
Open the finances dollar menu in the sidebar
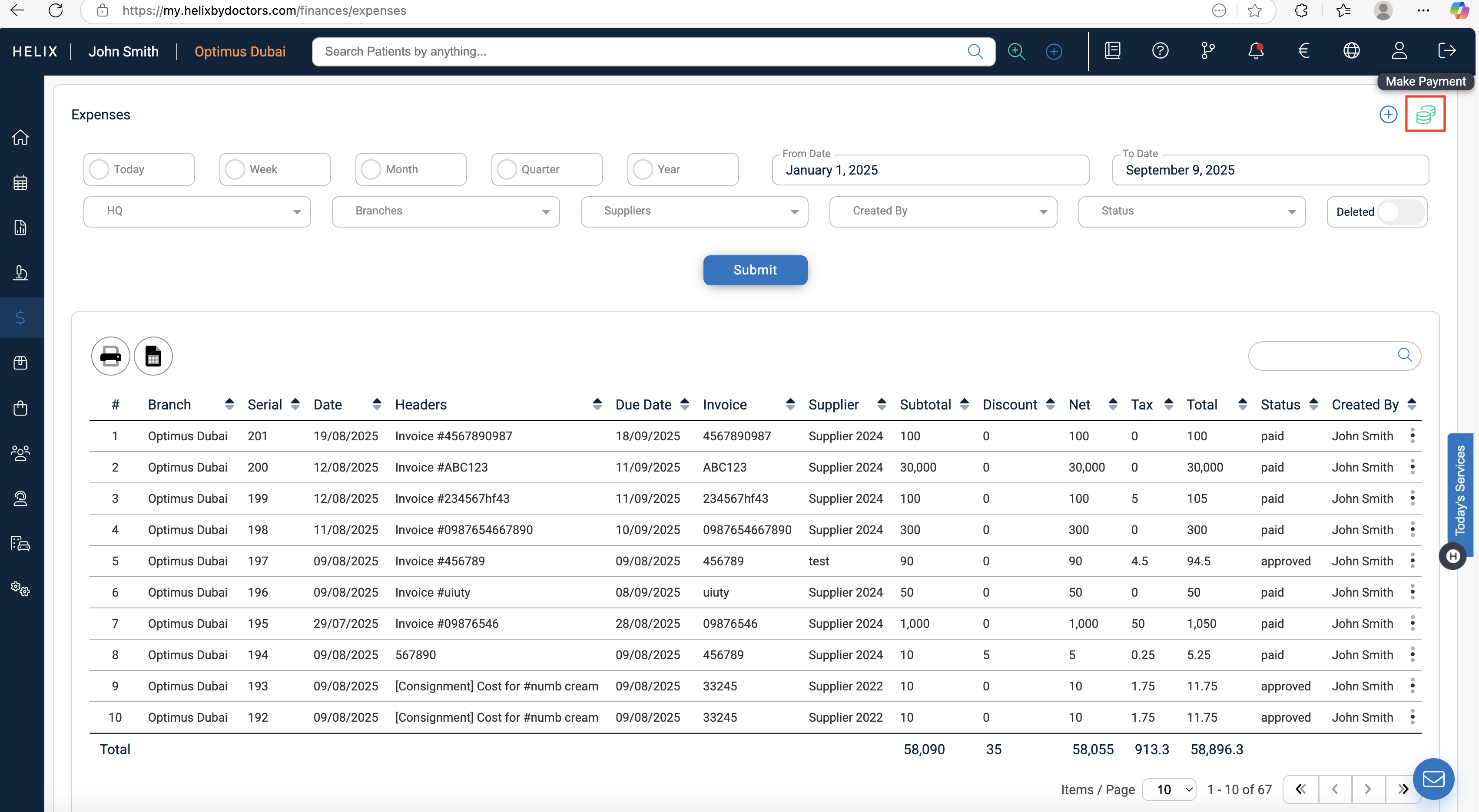point(21,318)
